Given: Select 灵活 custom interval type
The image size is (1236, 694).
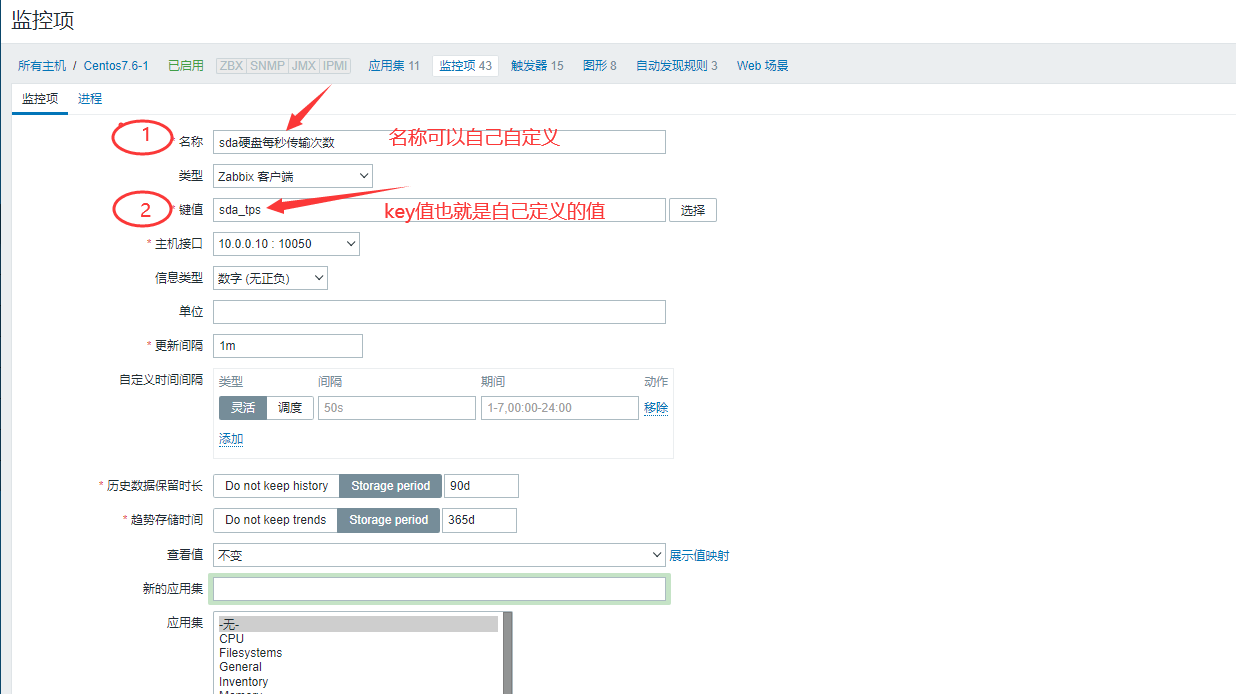Looking at the screenshot, I should coord(243,408).
